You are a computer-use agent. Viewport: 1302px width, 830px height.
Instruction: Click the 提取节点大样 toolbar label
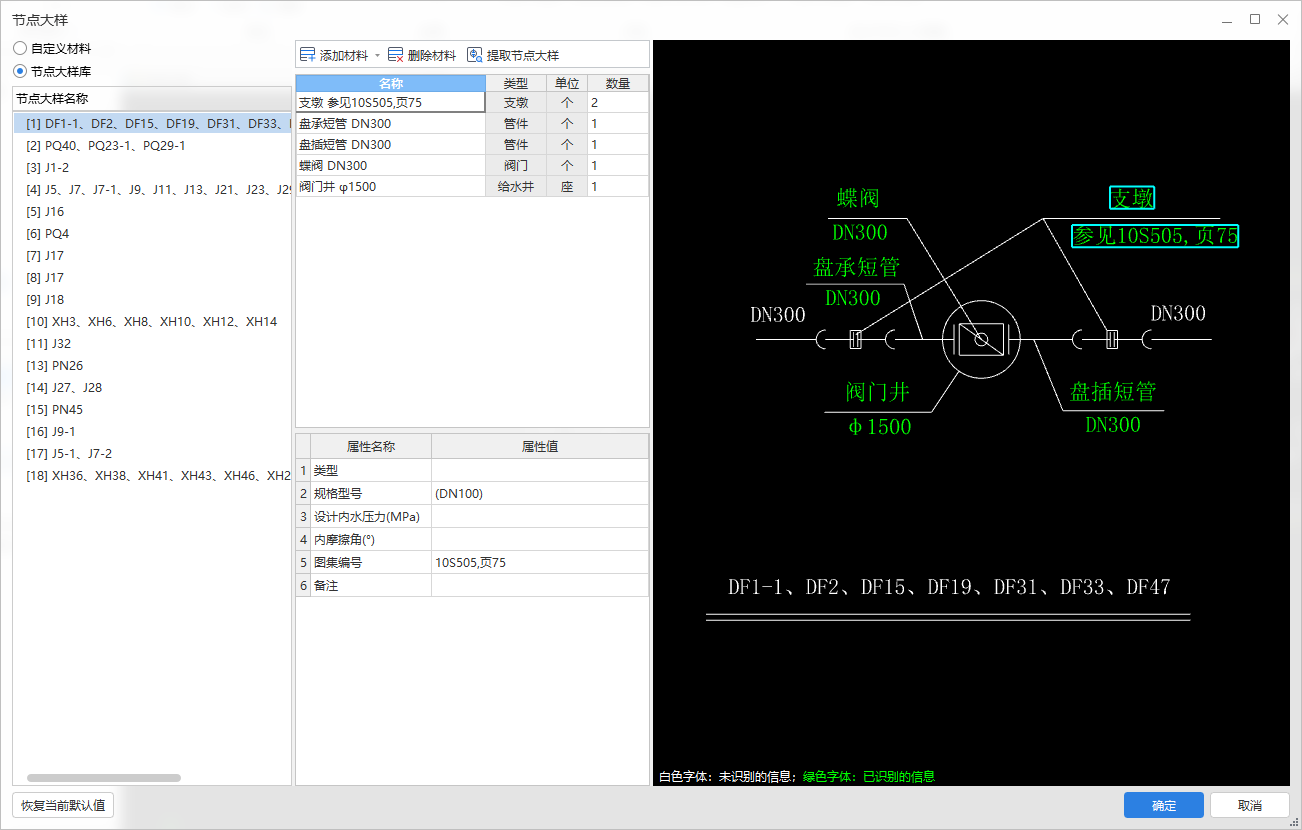(x=523, y=55)
